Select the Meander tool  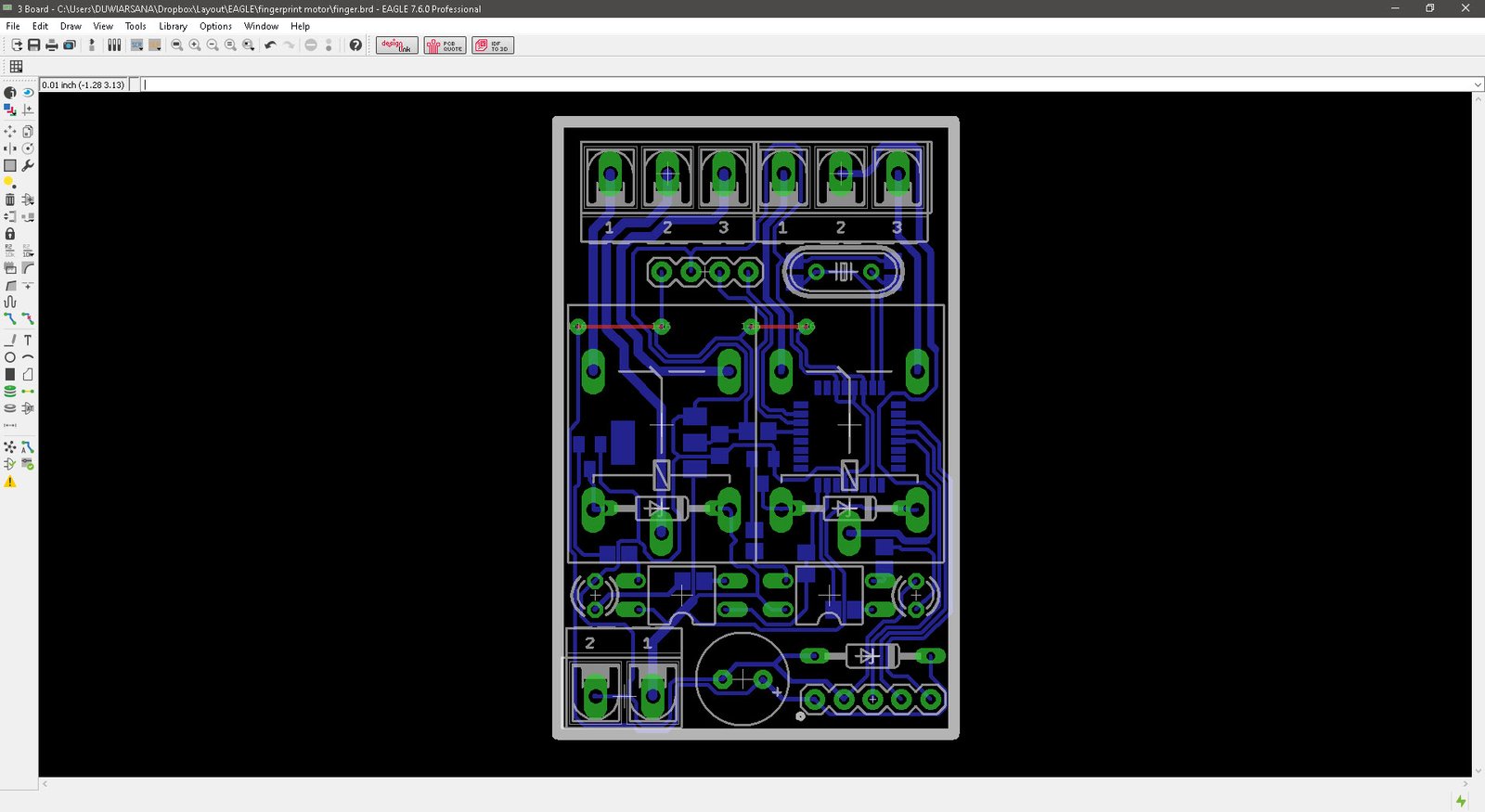click(x=10, y=302)
